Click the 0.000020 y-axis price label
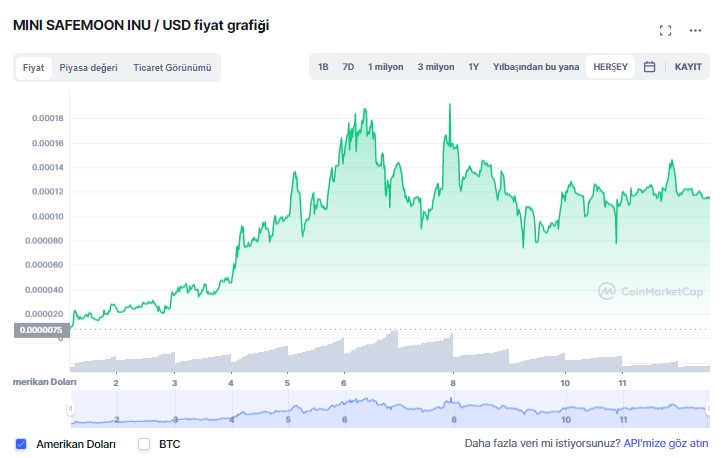This screenshot has height=458, width=726. tap(44, 314)
